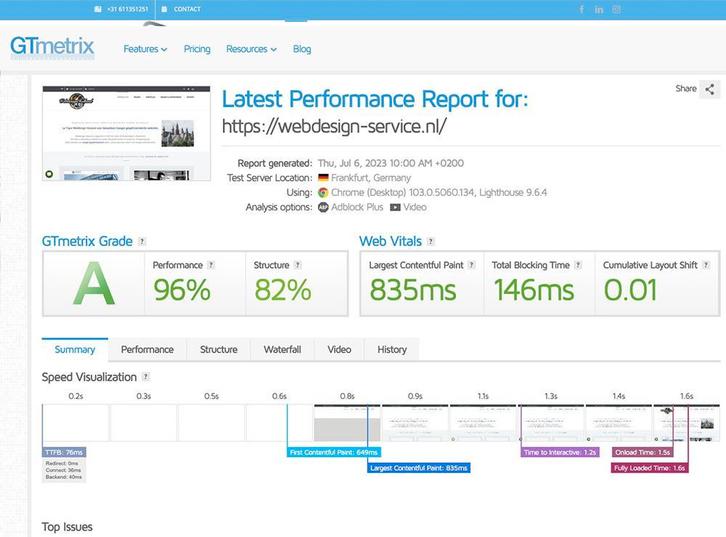Click the GTmetrix Grade help icon

point(142,241)
